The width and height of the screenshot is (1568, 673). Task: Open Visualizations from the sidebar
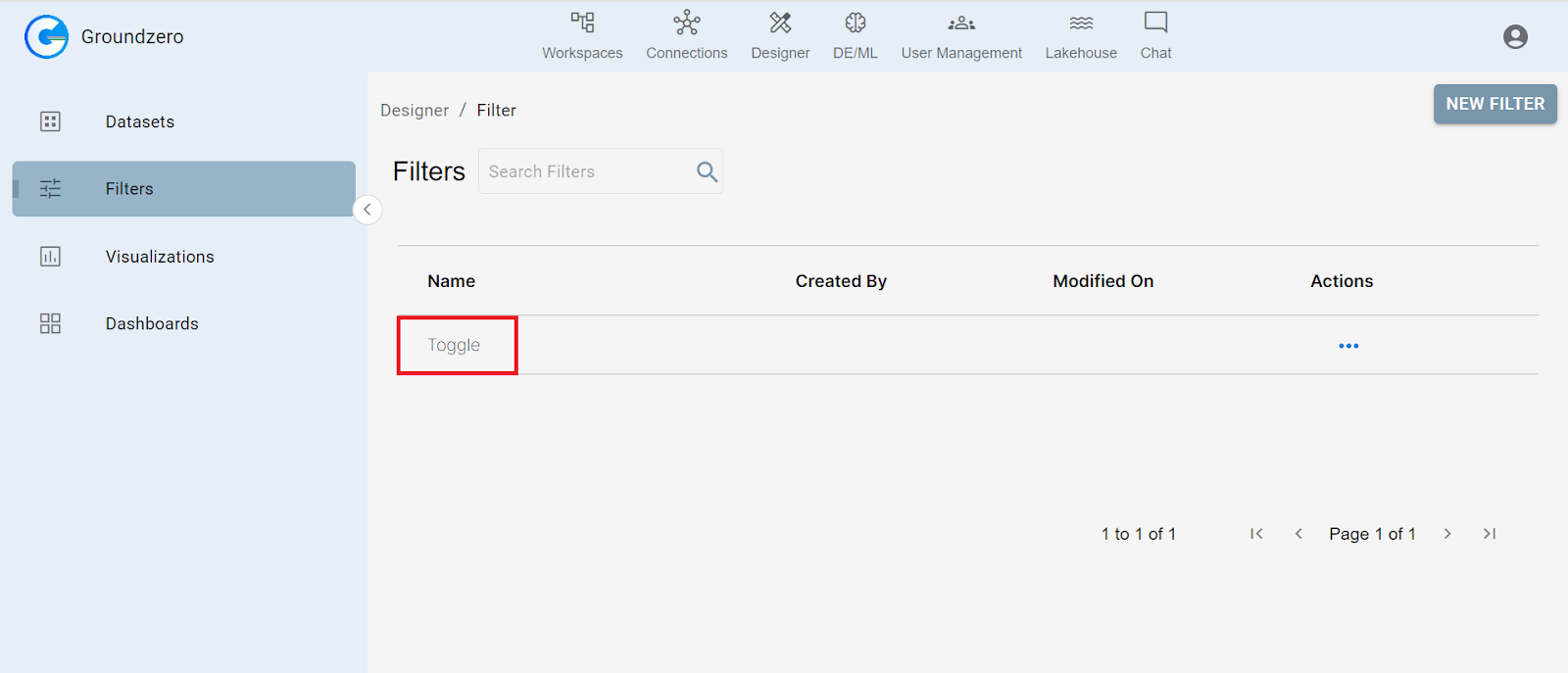159,257
